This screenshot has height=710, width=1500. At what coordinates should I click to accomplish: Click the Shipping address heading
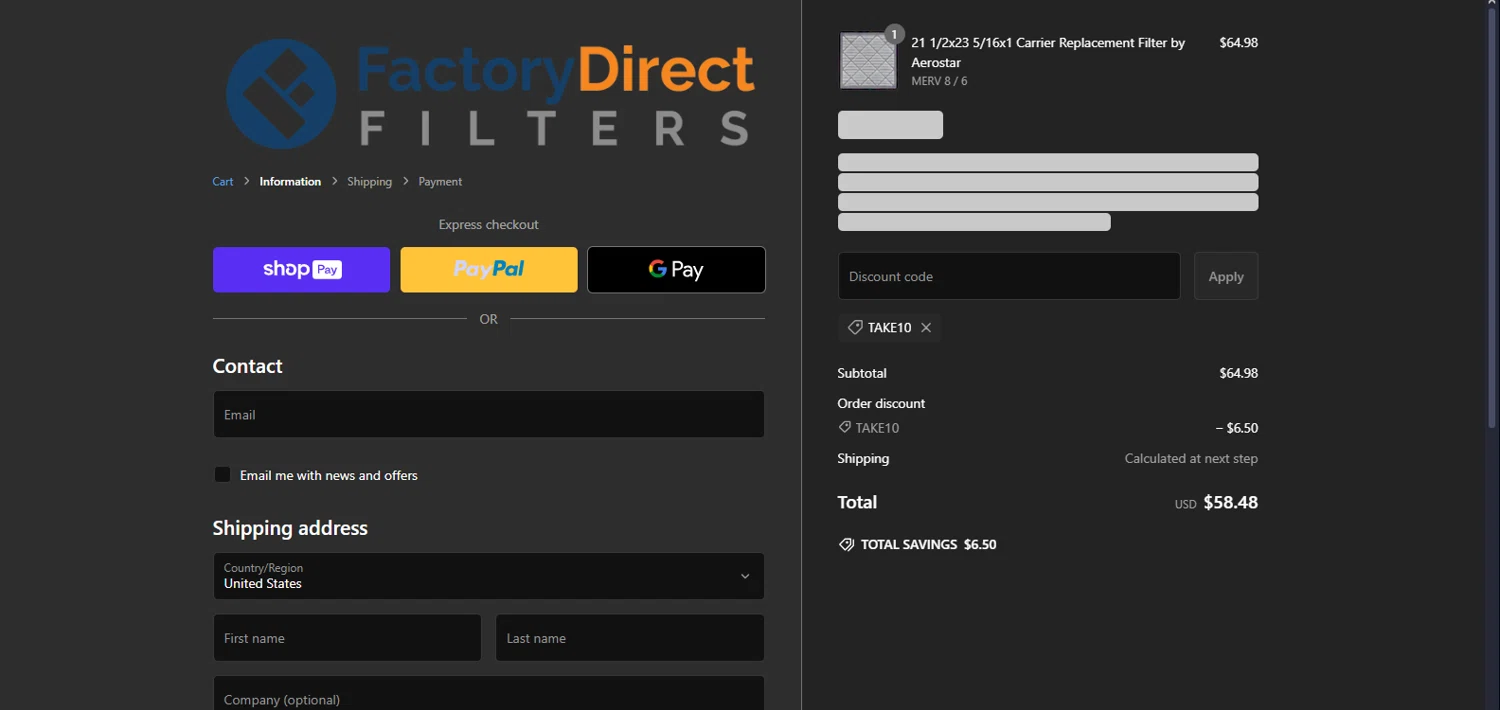pyautogui.click(x=290, y=528)
